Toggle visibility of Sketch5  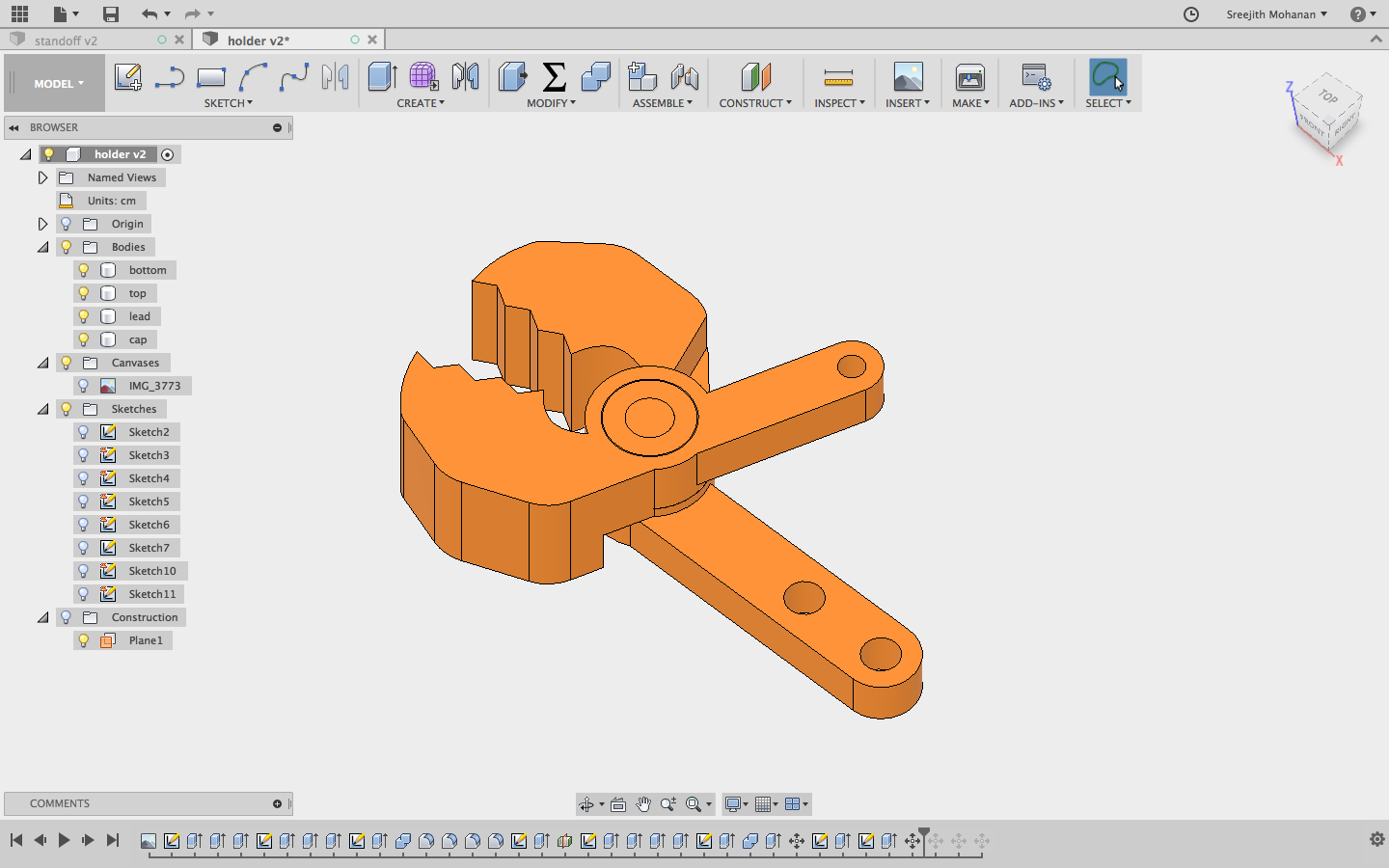click(x=84, y=502)
